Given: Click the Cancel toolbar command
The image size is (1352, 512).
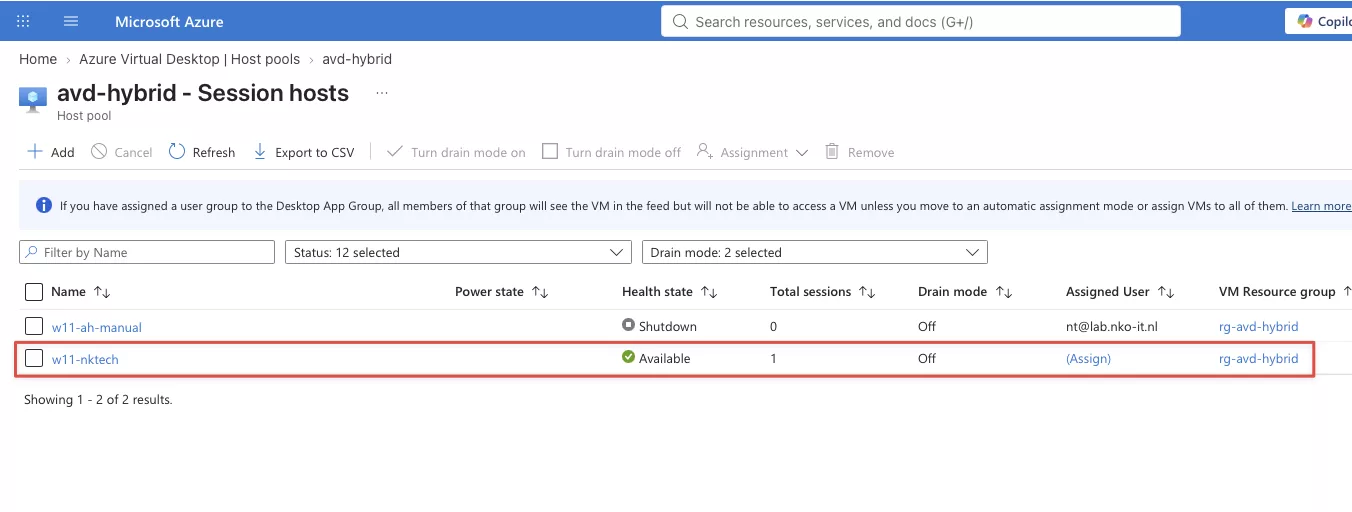Looking at the screenshot, I should 121,152.
